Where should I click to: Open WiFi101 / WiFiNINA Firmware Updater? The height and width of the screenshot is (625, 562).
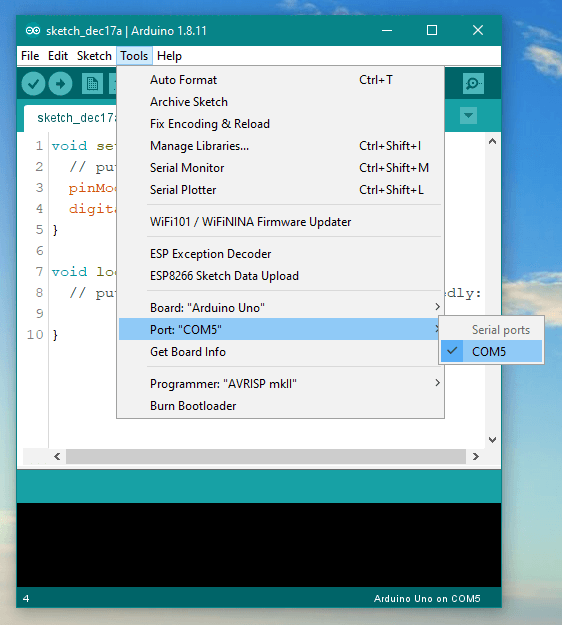[281, 222]
